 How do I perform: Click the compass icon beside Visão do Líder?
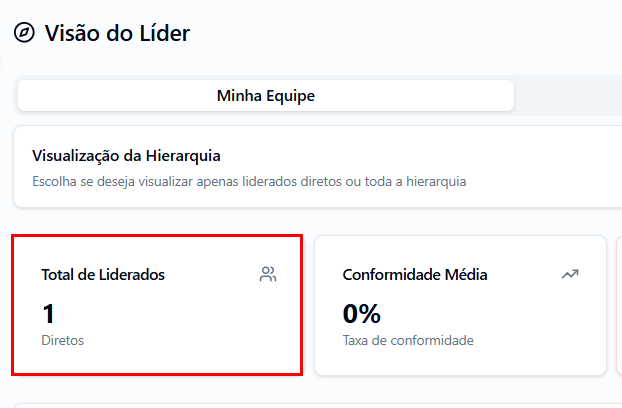(x=24, y=33)
